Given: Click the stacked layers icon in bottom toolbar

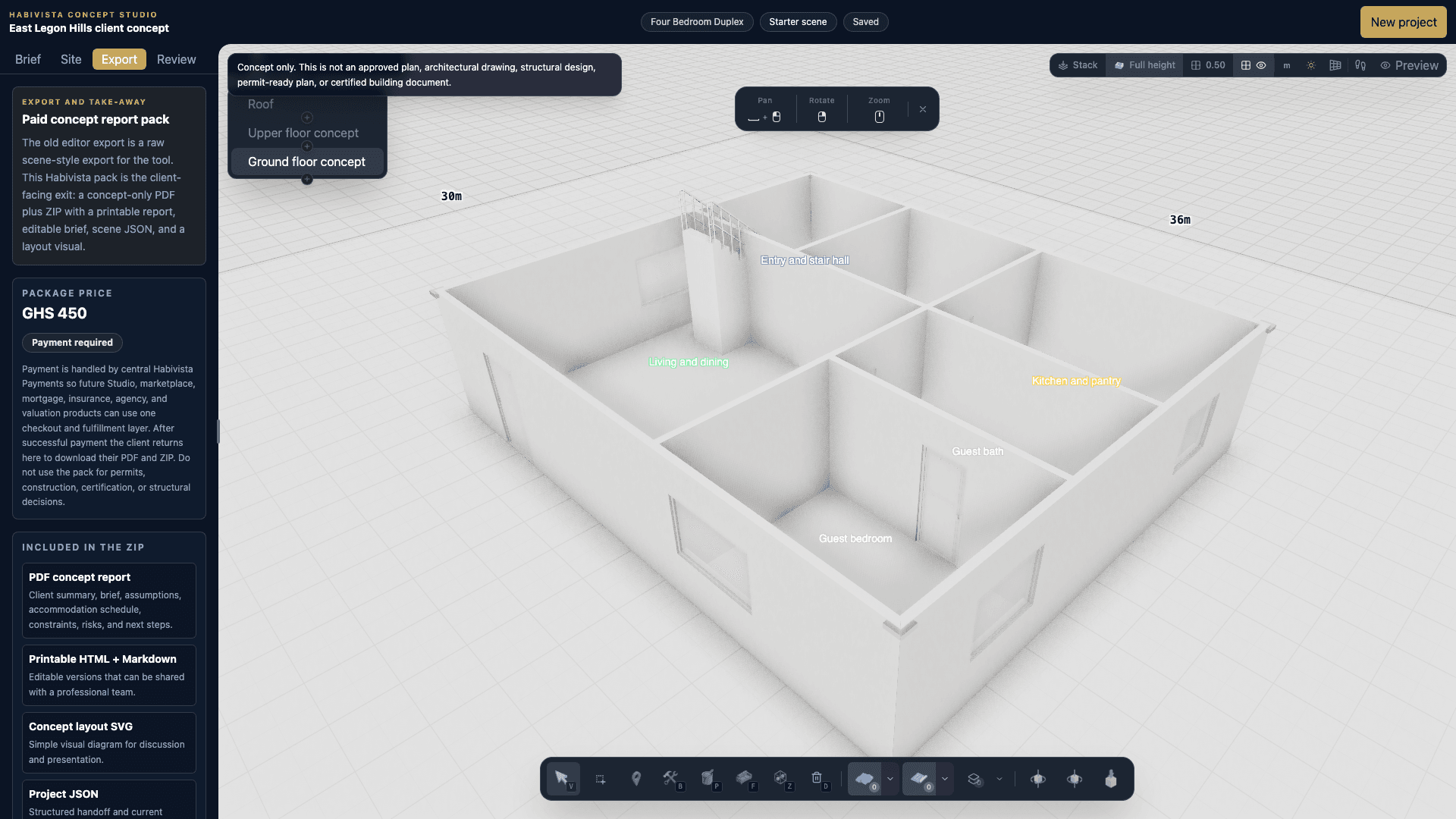Looking at the screenshot, I should (974, 779).
